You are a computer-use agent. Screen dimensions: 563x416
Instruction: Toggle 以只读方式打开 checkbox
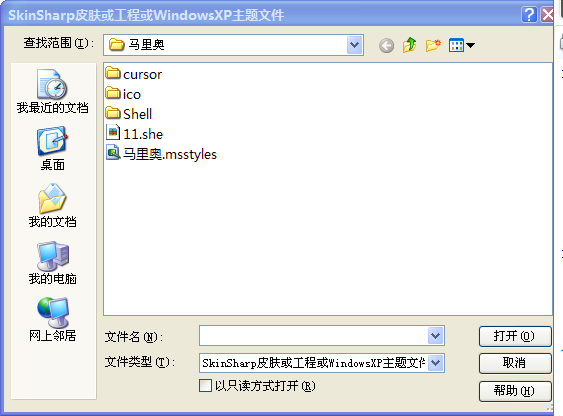tap(205, 386)
